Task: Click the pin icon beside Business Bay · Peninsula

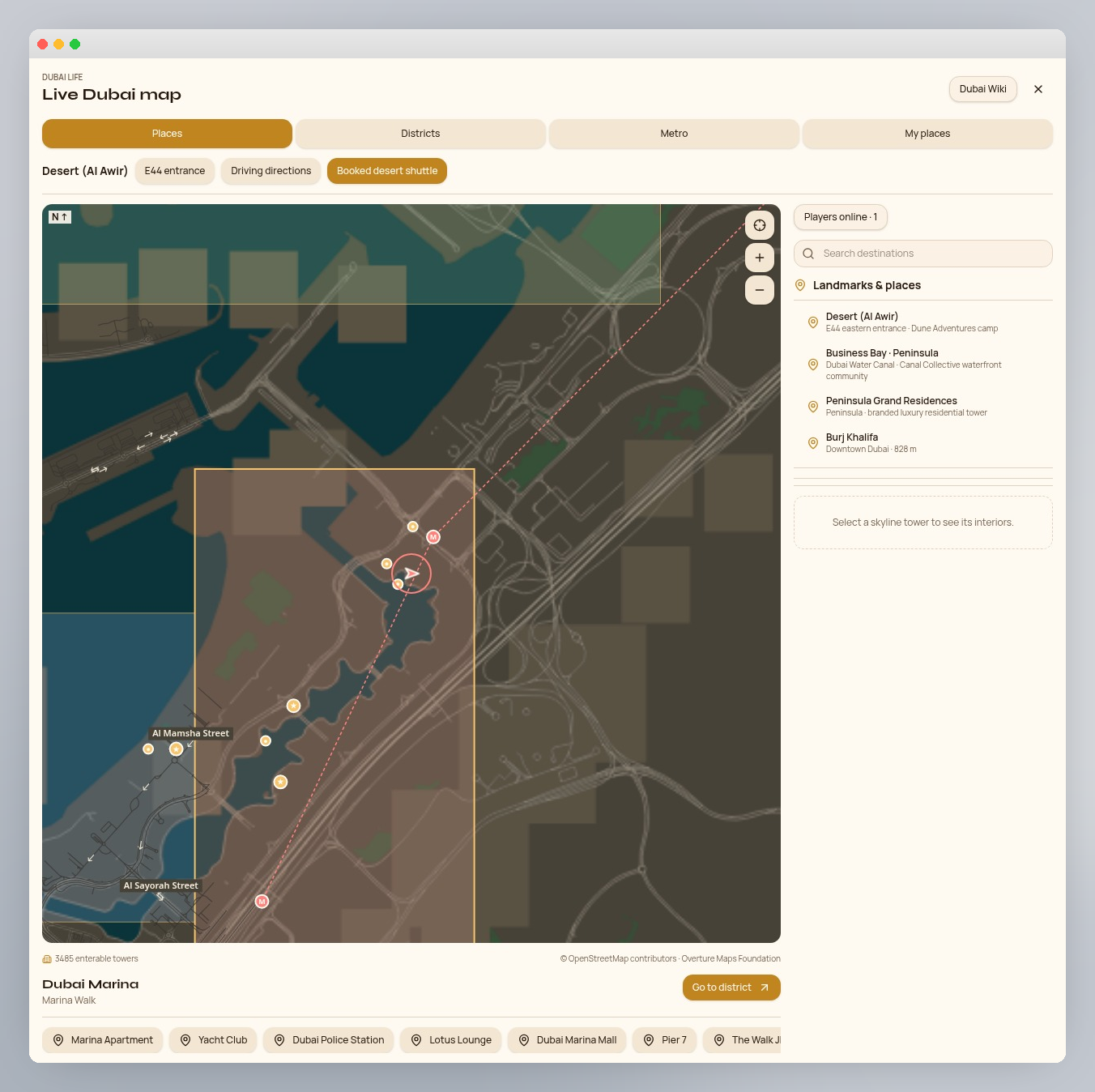Action: (x=813, y=365)
